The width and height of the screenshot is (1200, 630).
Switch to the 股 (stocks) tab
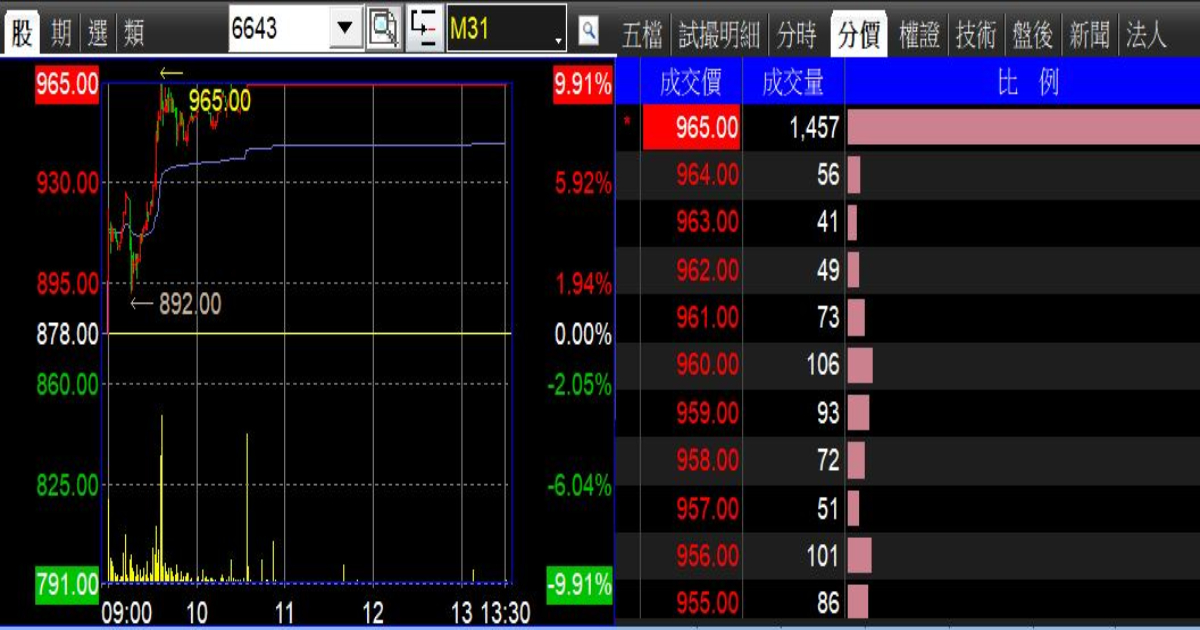21,35
